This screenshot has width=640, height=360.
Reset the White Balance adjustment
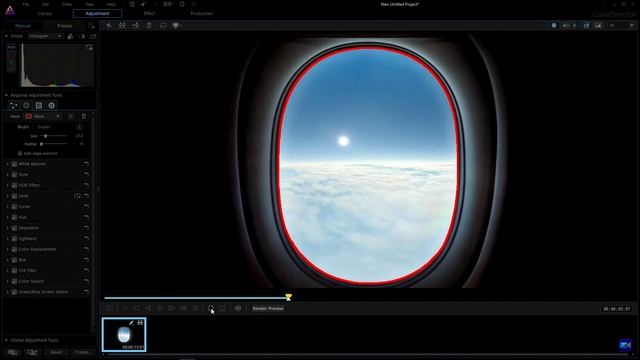(86, 164)
